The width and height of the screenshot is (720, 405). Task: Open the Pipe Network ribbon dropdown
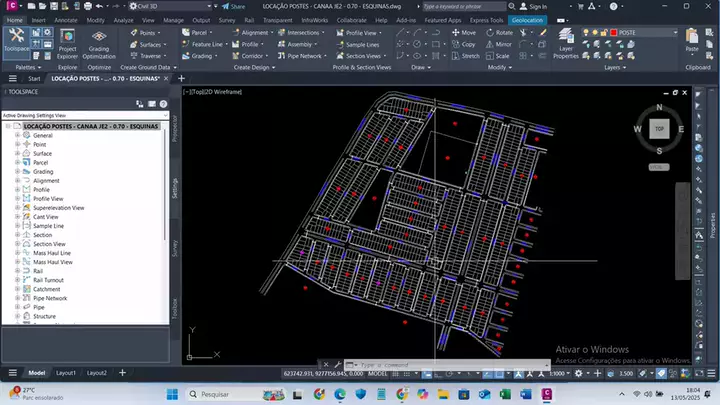coord(302,56)
